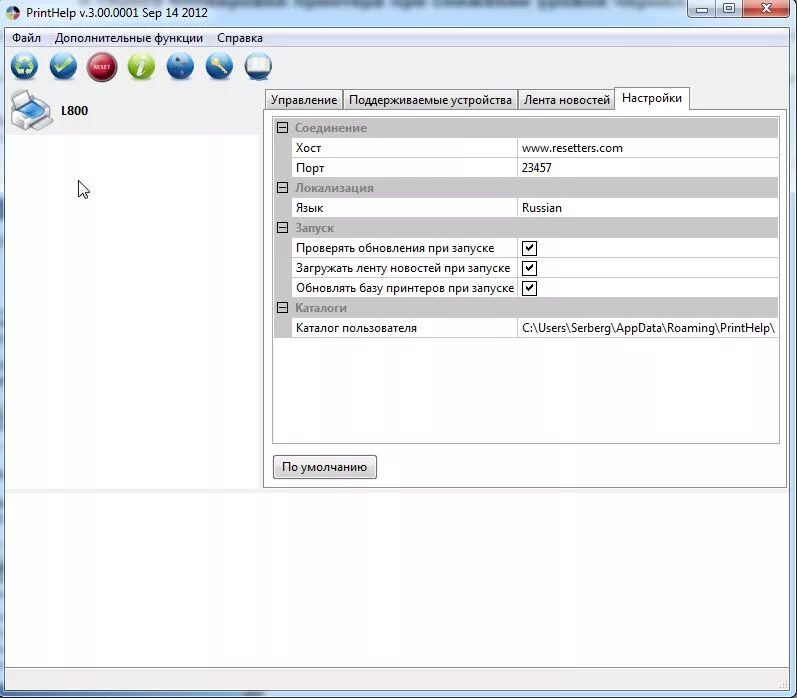Collapse the Локализация section
The width and height of the screenshot is (797, 698).
pyautogui.click(x=283, y=188)
